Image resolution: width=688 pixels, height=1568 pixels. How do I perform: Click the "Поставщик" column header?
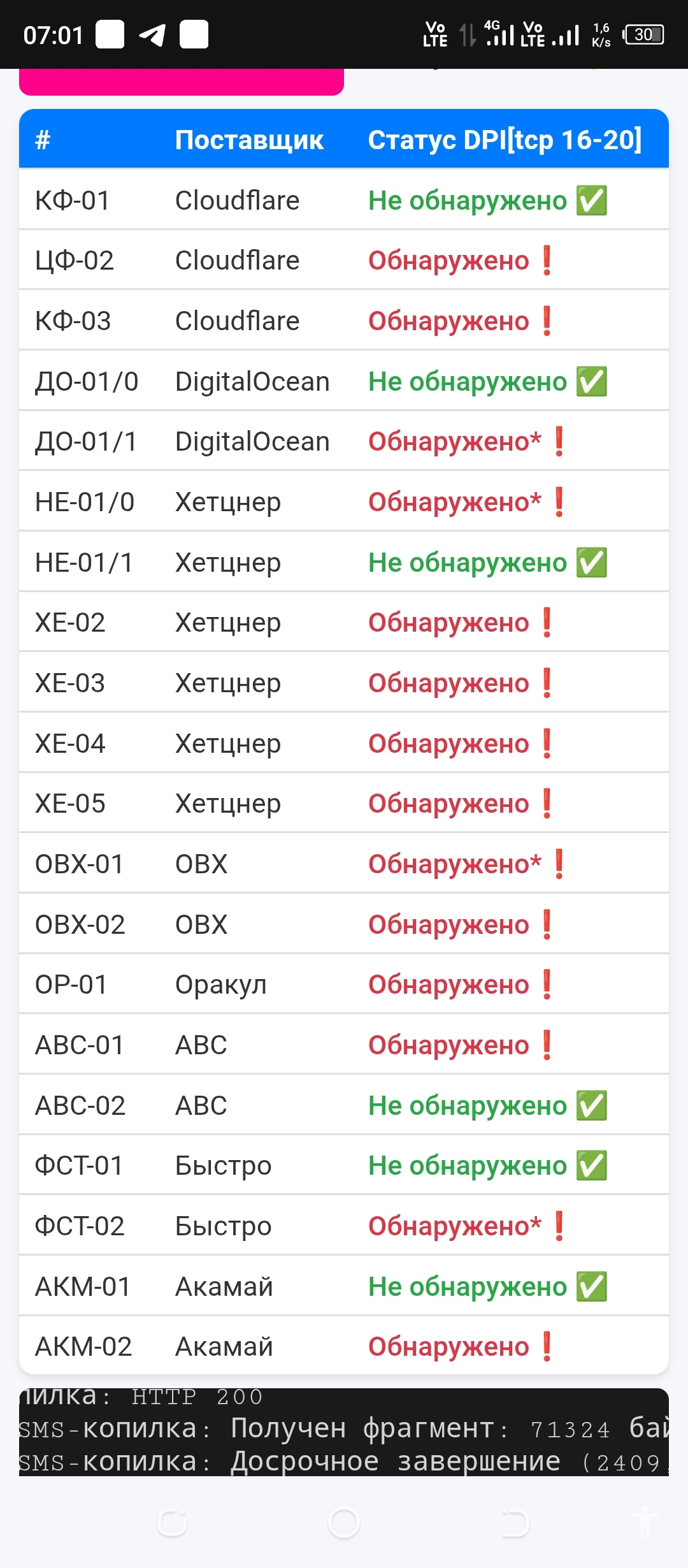tap(249, 140)
